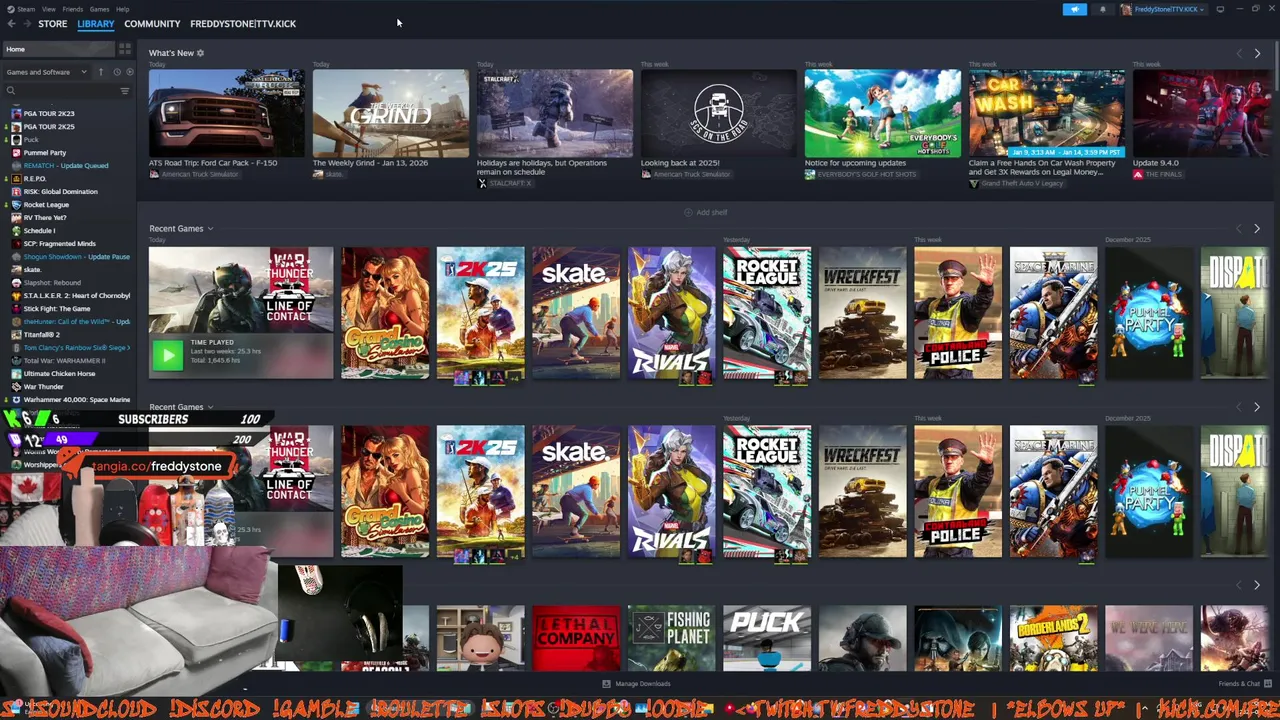Show next What's New items arrow
Image resolution: width=1280 pixels, height=720 pixels.
(1257, 53)
